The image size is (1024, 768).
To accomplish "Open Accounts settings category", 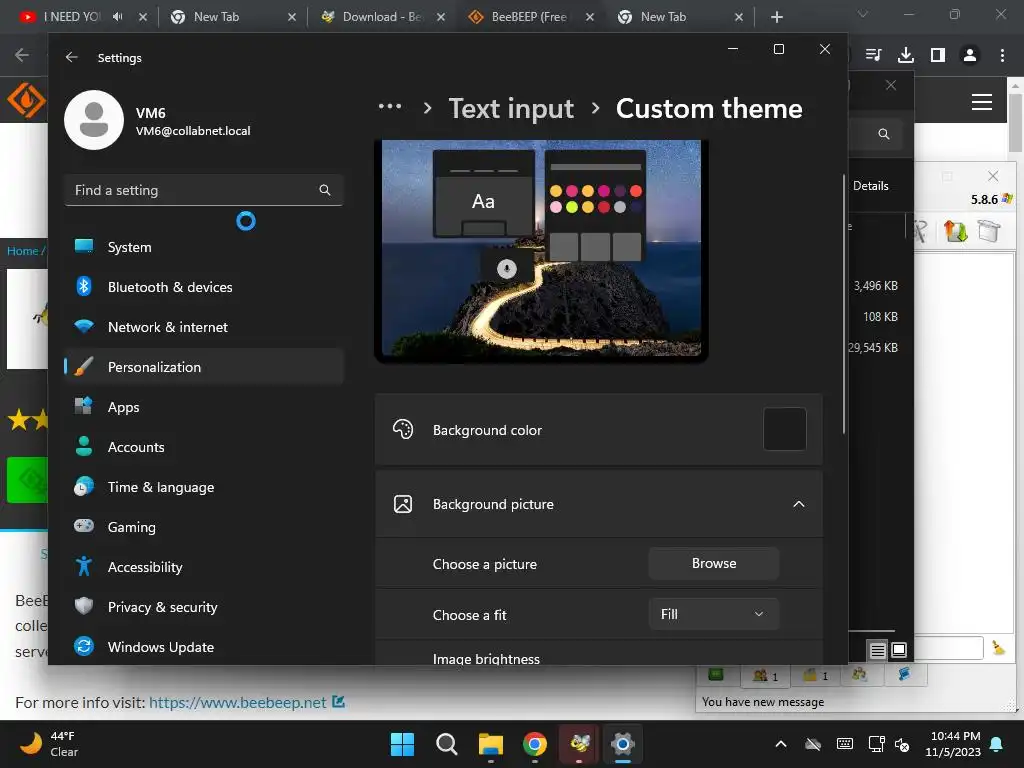I will [204, 447].
